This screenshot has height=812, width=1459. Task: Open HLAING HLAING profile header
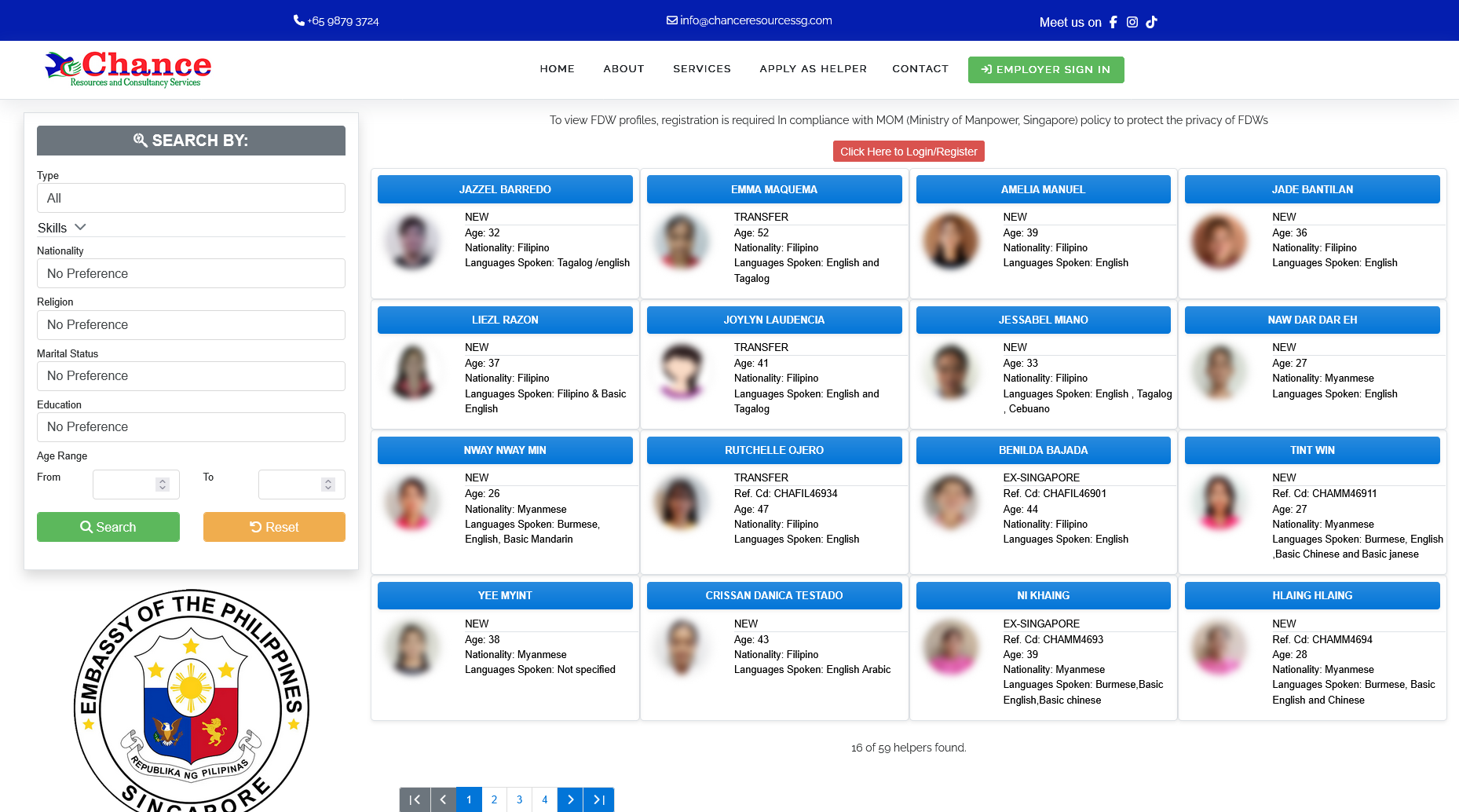coord(1312,595)
